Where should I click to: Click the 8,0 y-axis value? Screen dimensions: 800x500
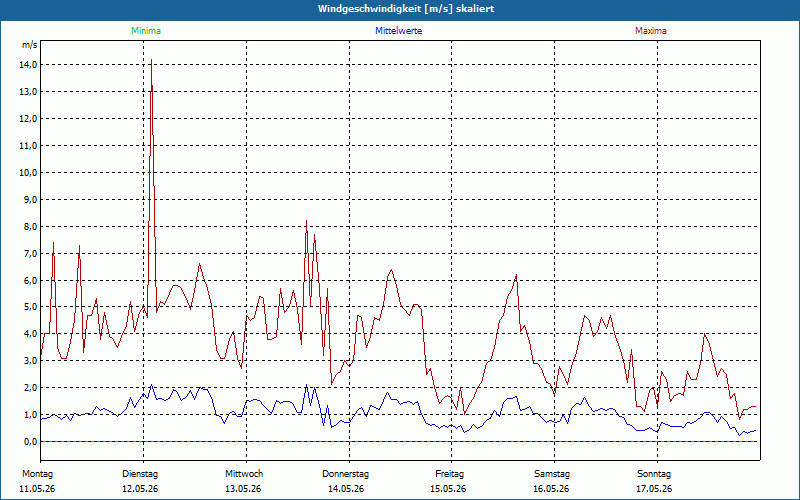(x=30, y=227)
